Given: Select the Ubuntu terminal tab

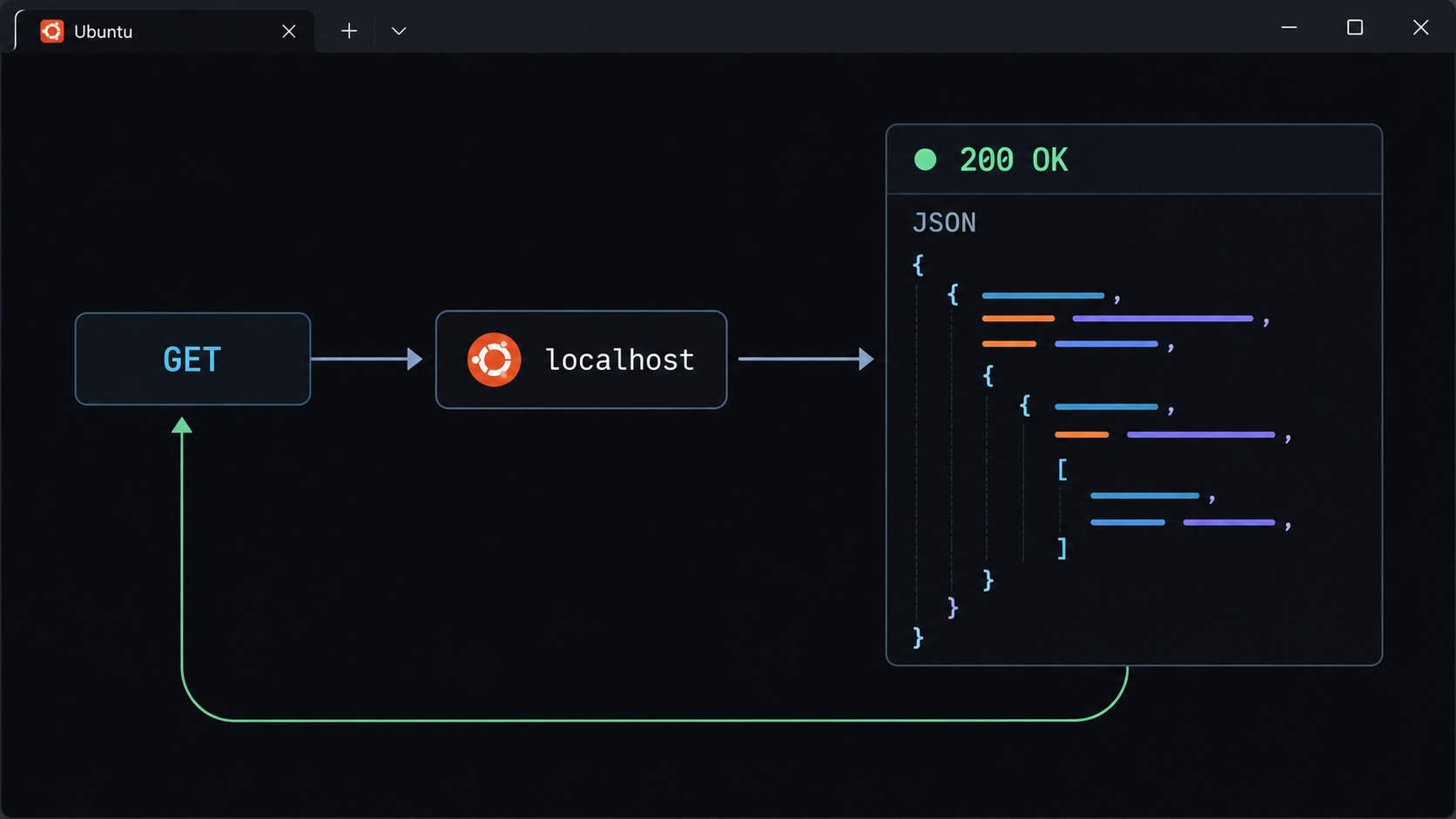Looking at the screenshot, I should coord(165,31).
